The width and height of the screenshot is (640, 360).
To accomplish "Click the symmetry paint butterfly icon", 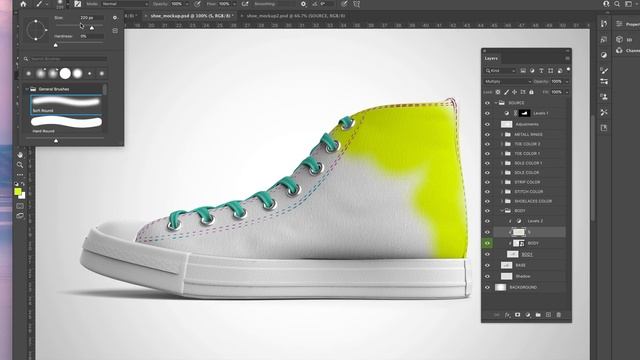I will pos(357,4).
